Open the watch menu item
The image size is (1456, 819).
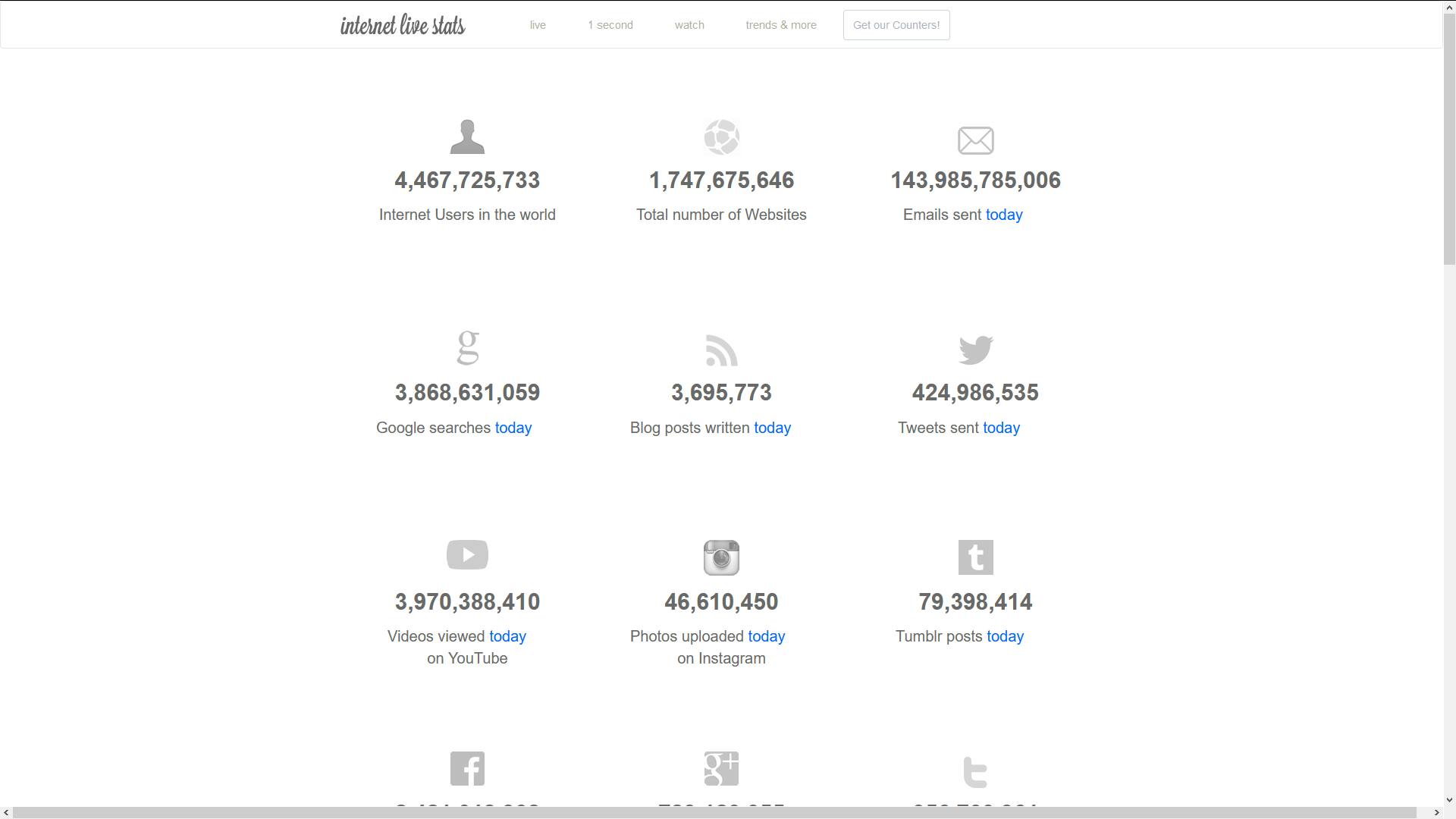click(689, 24)
